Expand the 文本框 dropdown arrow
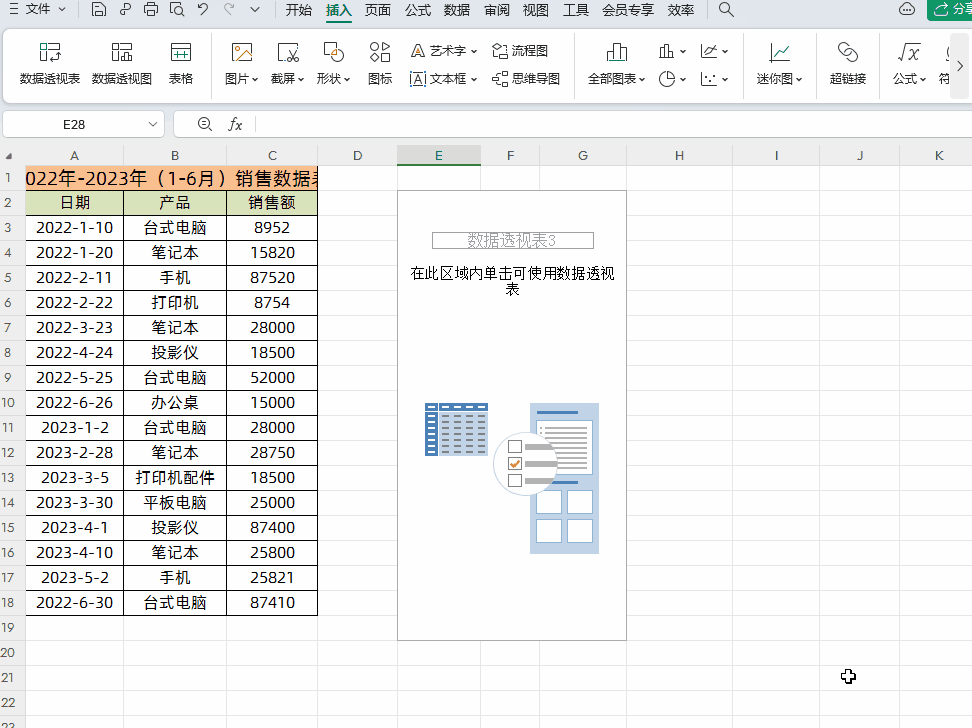 click(x=474, y=79)
